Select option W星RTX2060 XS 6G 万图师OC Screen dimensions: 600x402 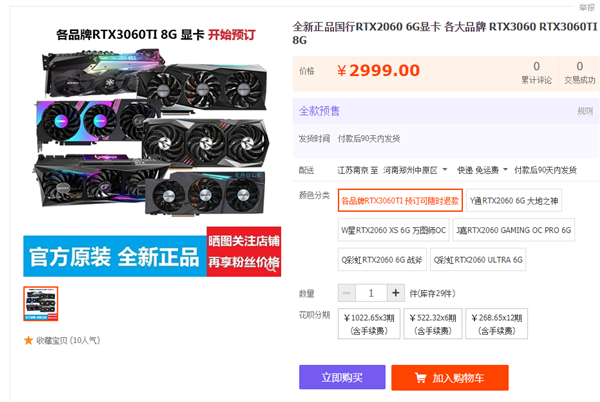[x=393, y=230]
